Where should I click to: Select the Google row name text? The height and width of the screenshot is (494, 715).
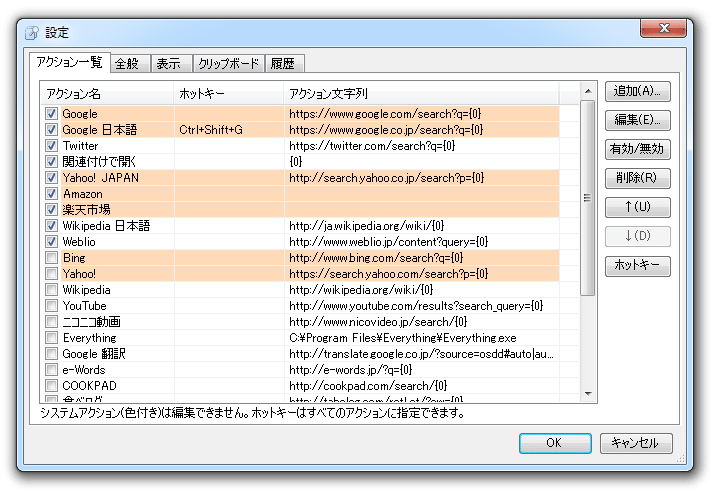click(x=80, y=114)
